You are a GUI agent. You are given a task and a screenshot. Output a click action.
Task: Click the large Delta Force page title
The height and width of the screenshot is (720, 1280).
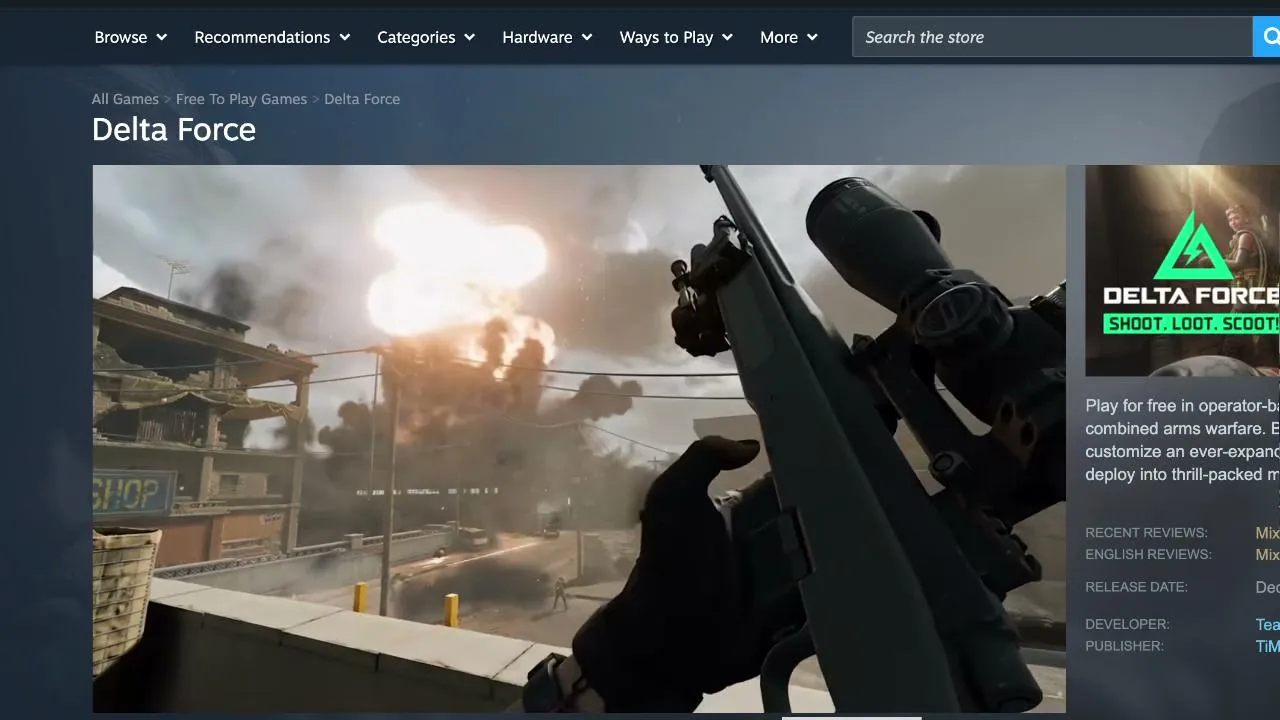[174, 129]
